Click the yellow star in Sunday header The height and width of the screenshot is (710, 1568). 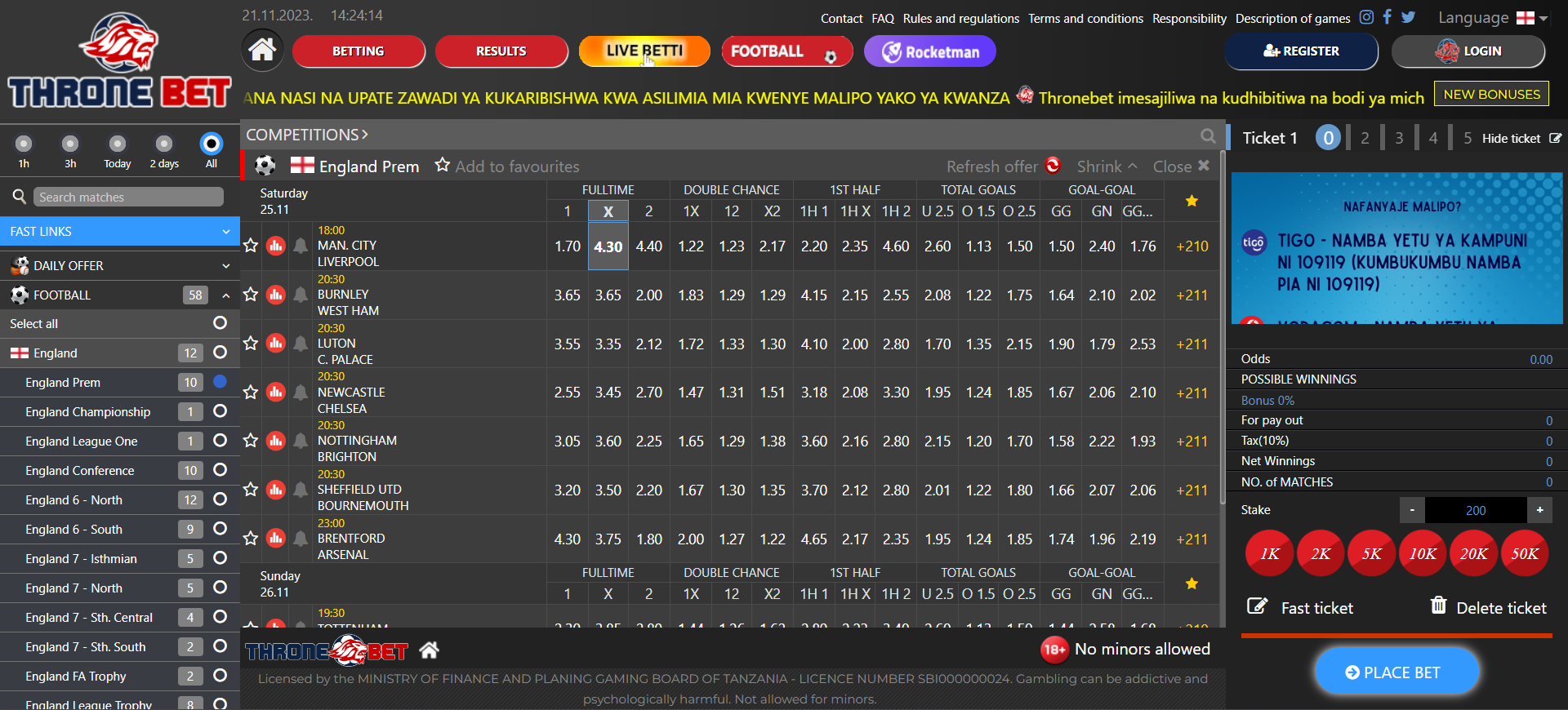tap(1192, 584)
